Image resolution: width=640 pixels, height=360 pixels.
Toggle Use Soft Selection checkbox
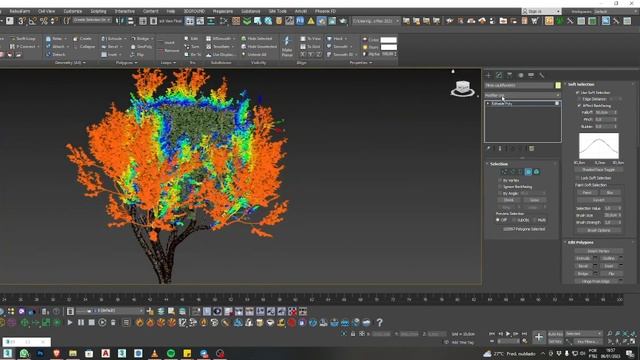pyautogui.click(x=578, y=93)
